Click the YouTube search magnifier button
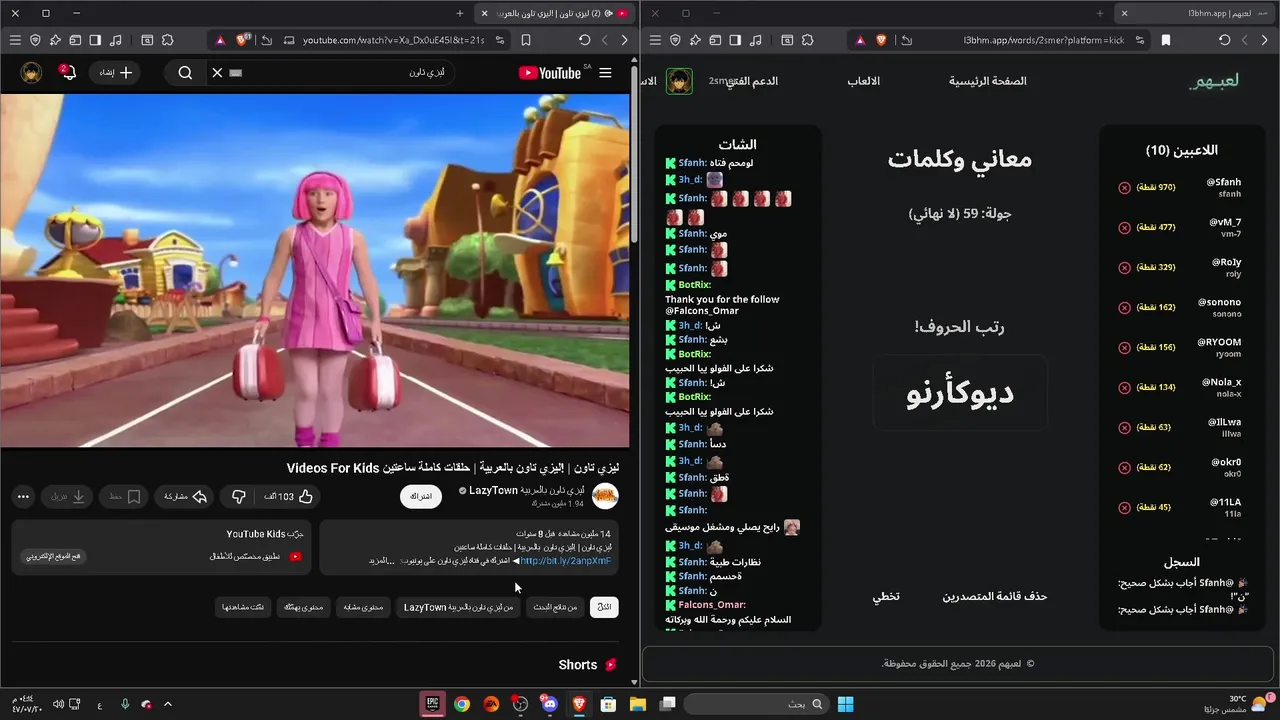Image resolution: width=1280 pixels, height=720 pixels. coord(185,73)
